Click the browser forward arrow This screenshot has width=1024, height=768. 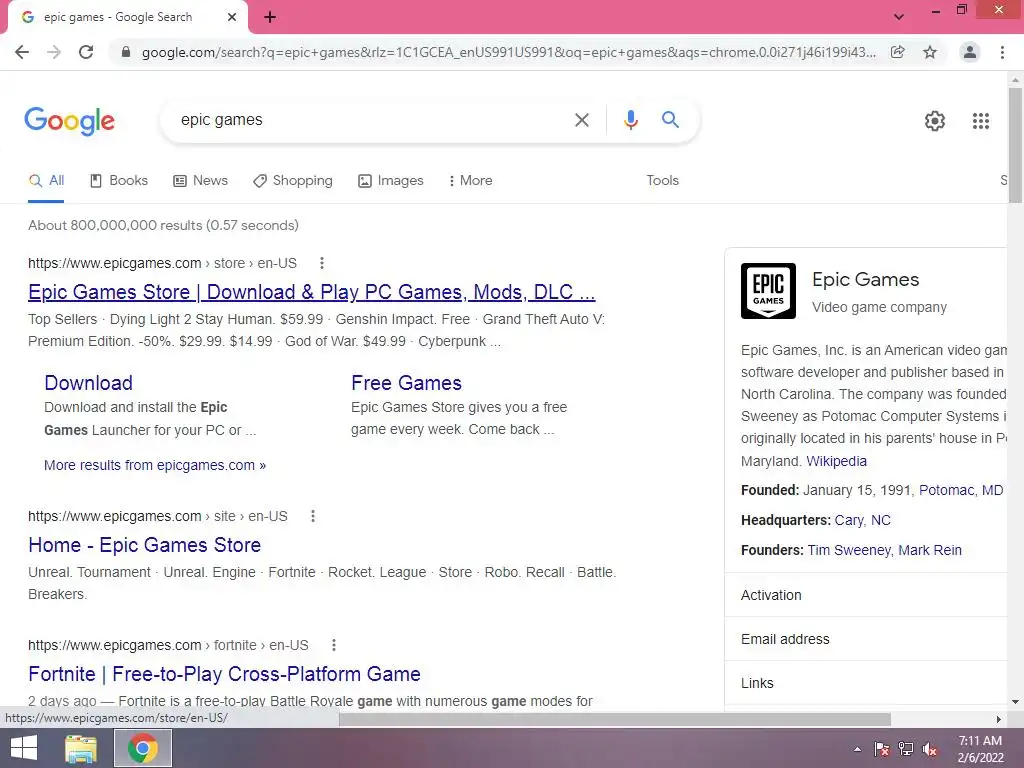pyautogui.click(x=54, y=52)
